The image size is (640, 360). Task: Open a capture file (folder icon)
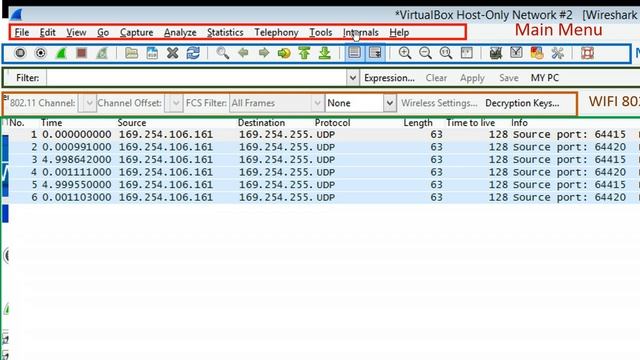[131, 53]
